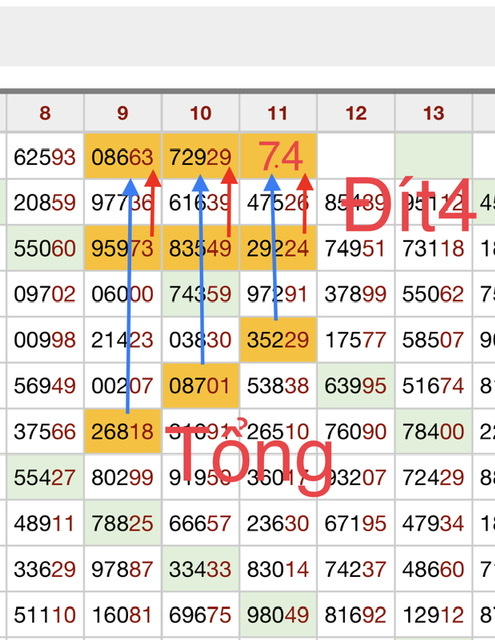Click highlighted cell 72929
Viewport: 495px width, 640px height.
[200, 157]
